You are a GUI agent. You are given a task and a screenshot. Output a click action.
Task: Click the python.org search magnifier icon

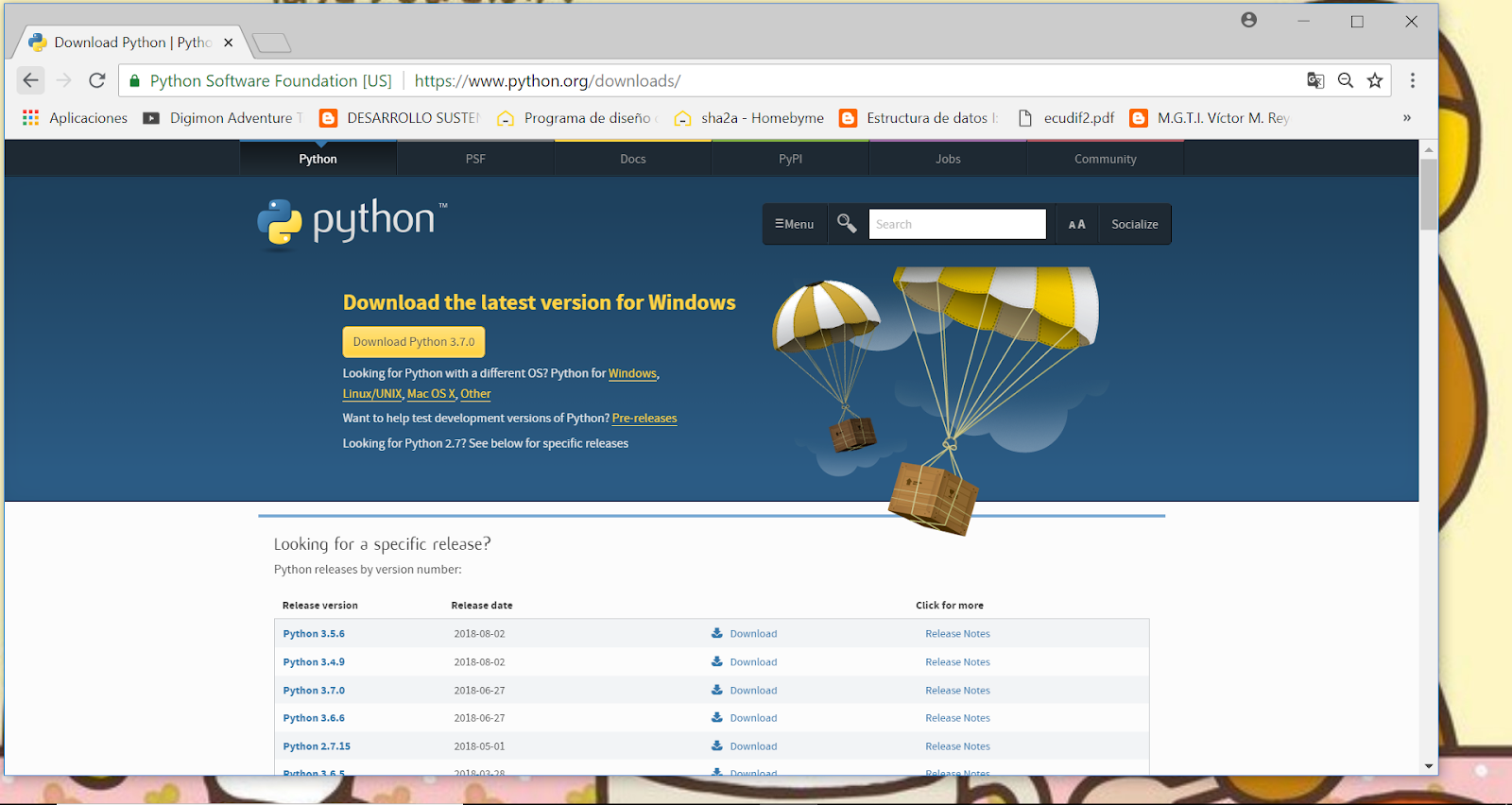(x=847, y=223)
